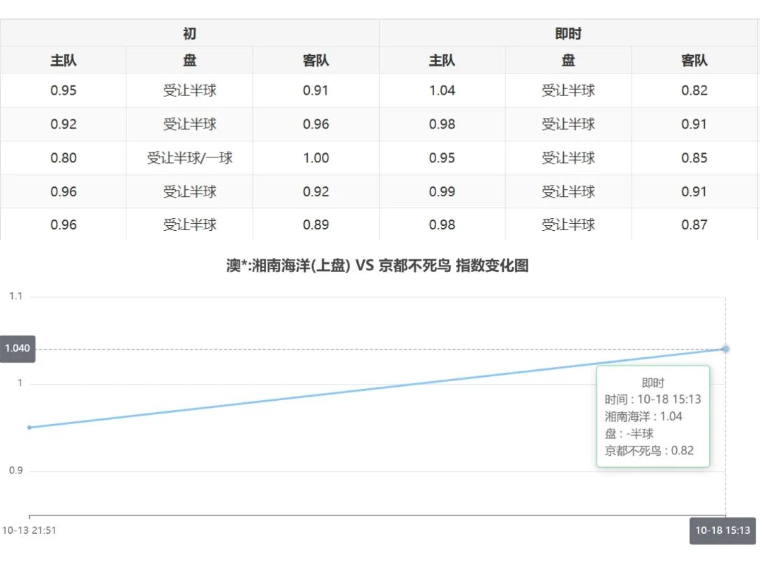Select the 受让半球/一球 handicap cell
This screenshot has width=775, height=569.
click(x=190, y=158)
